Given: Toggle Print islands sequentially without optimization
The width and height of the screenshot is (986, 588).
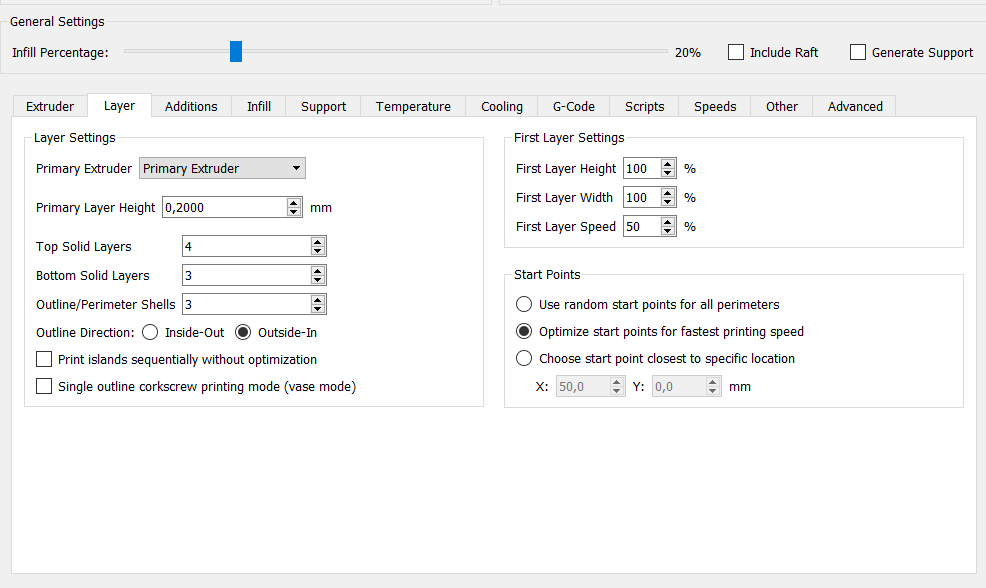Looking at the screenshot, I should coord(44,359).
